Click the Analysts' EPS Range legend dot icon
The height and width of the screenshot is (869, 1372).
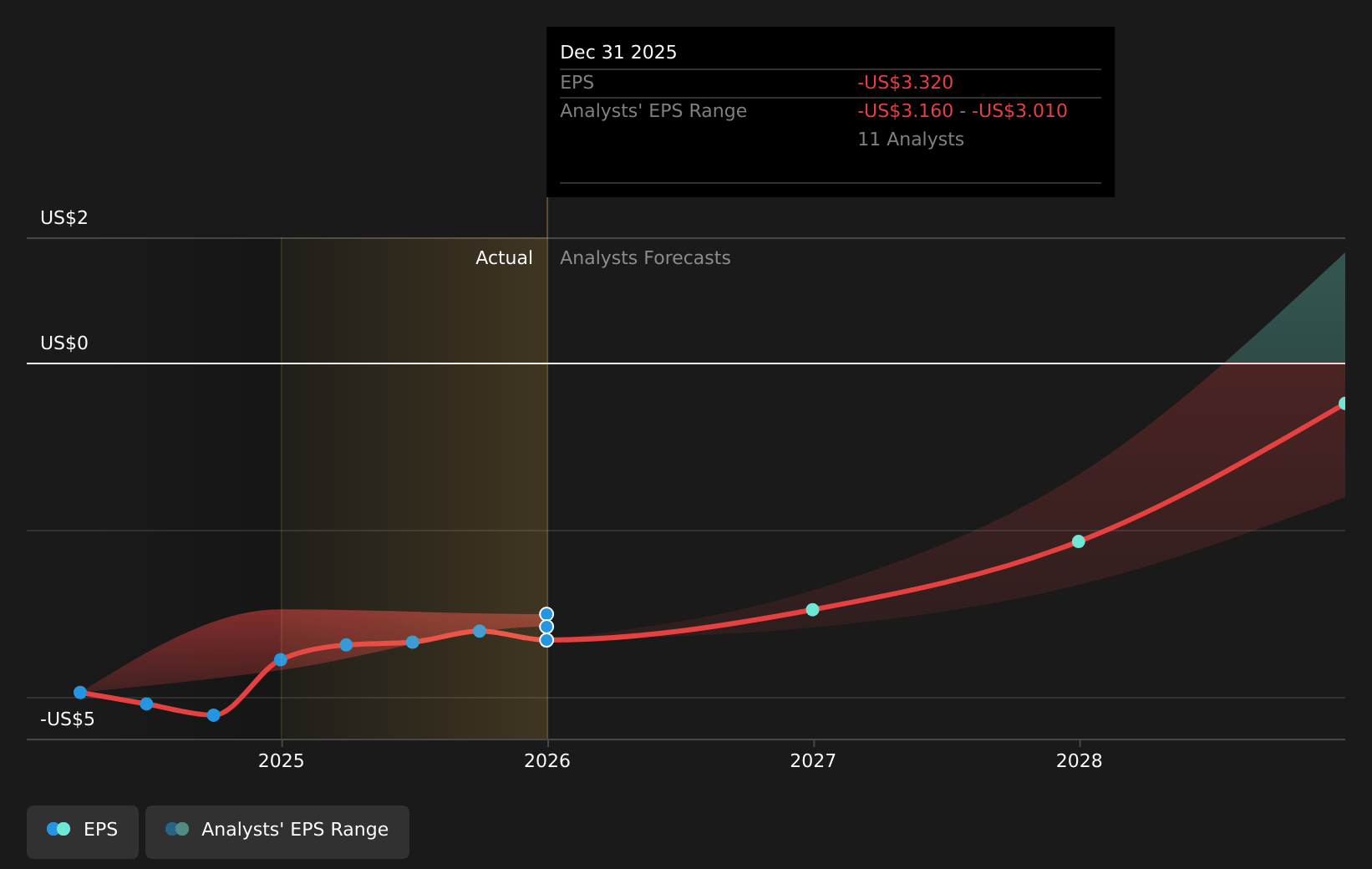point(177,830)
